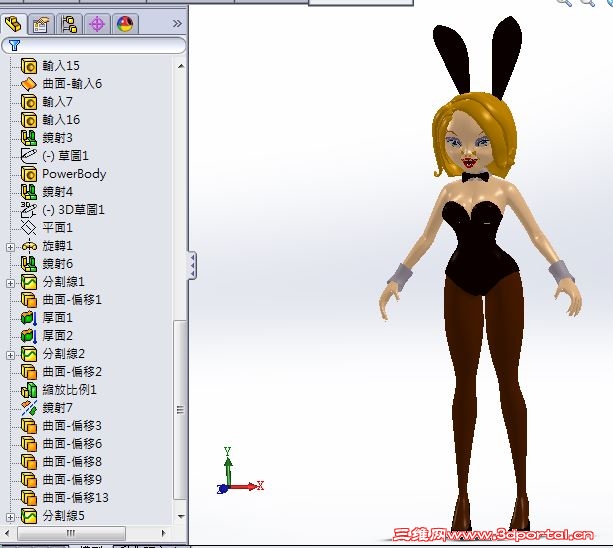Screen dimensions: 613x548
Task: Select the 鏡射4 mirror icon
Action: (29, 192)
